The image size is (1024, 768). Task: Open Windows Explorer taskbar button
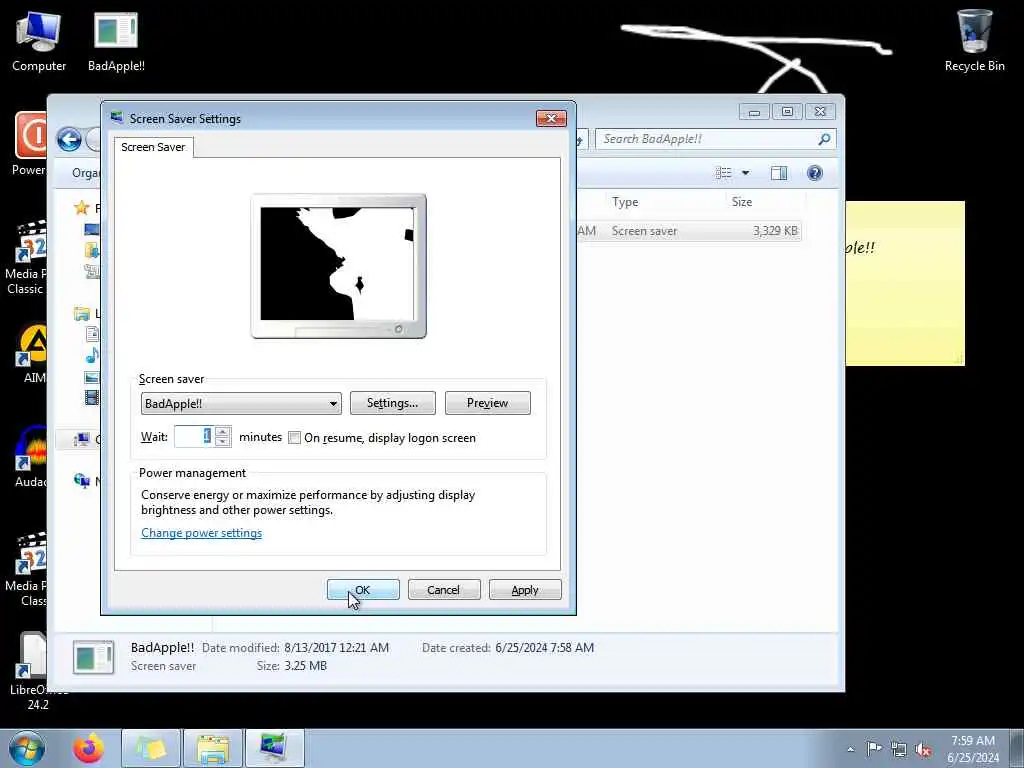point(213,748)
